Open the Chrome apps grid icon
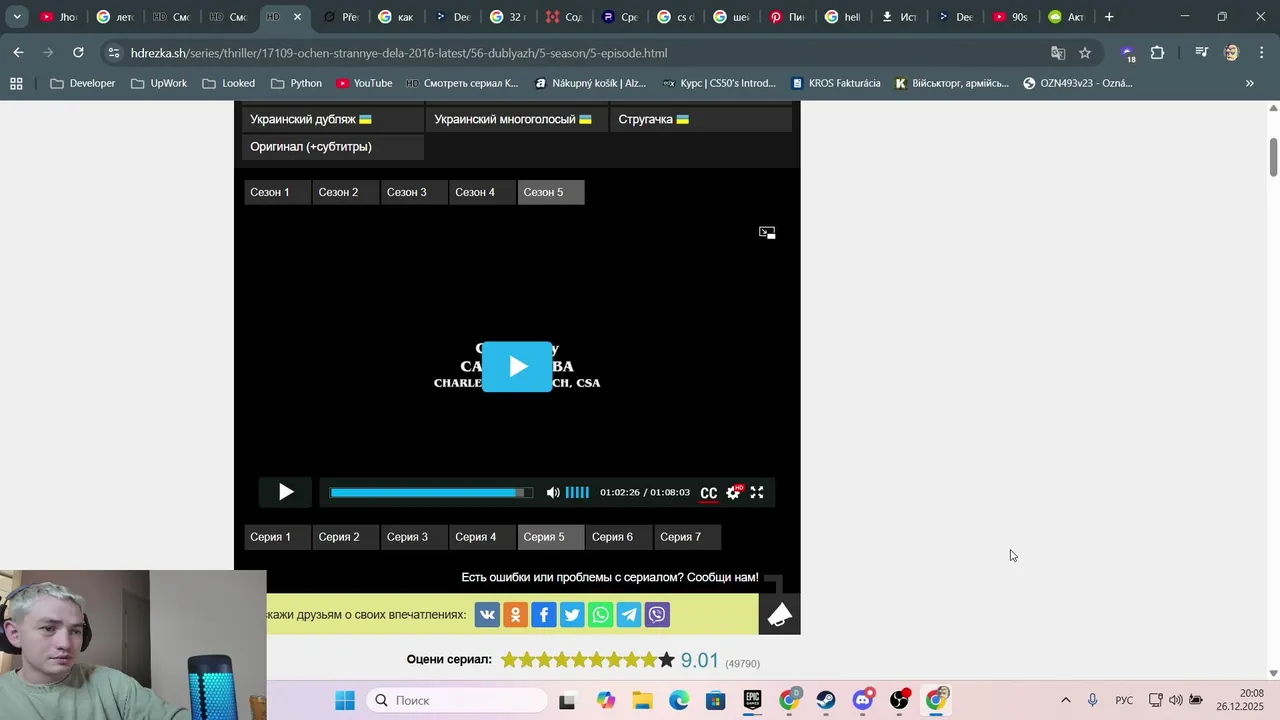 [16, 83]
